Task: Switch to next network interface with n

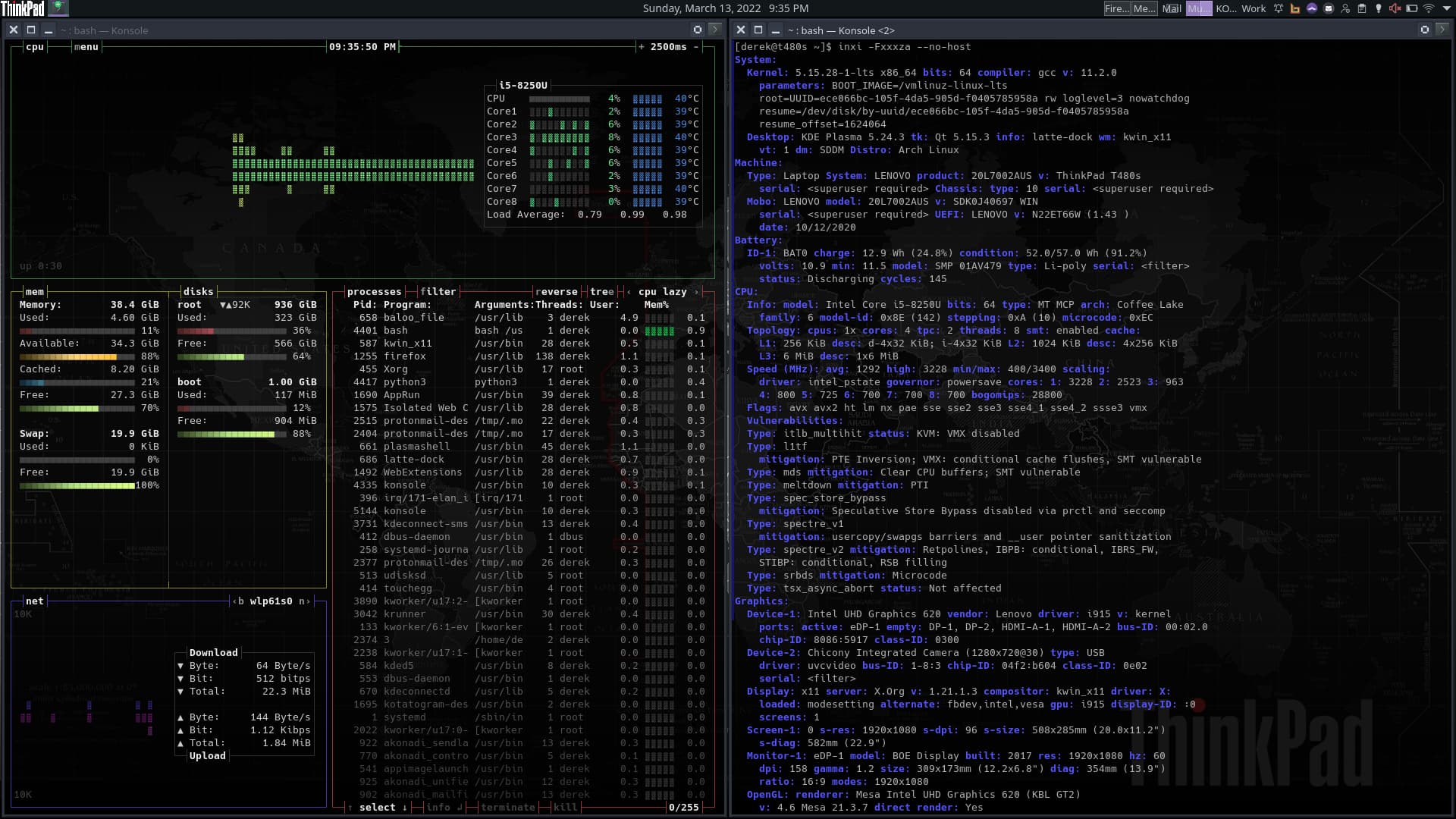Action: click(x=304, y=601)
